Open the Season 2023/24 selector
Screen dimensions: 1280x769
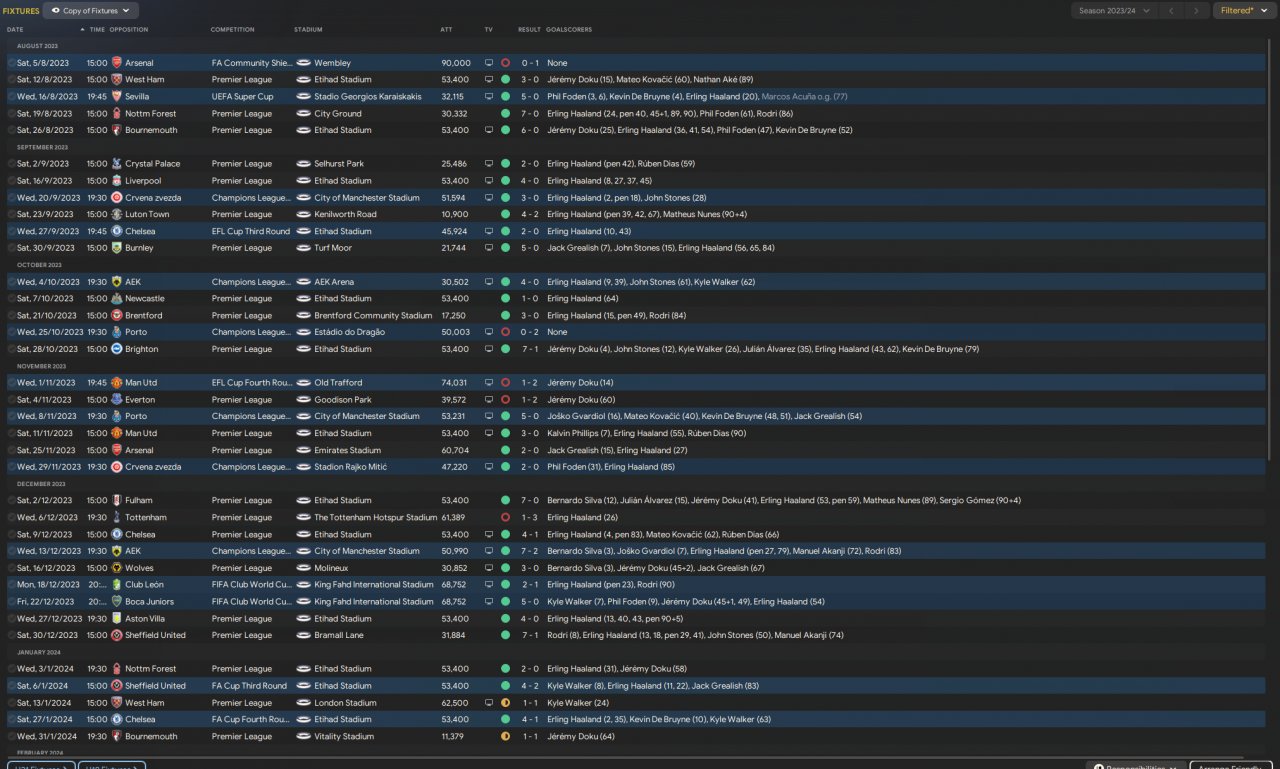pyautogui.click(x=1114, y=11)
